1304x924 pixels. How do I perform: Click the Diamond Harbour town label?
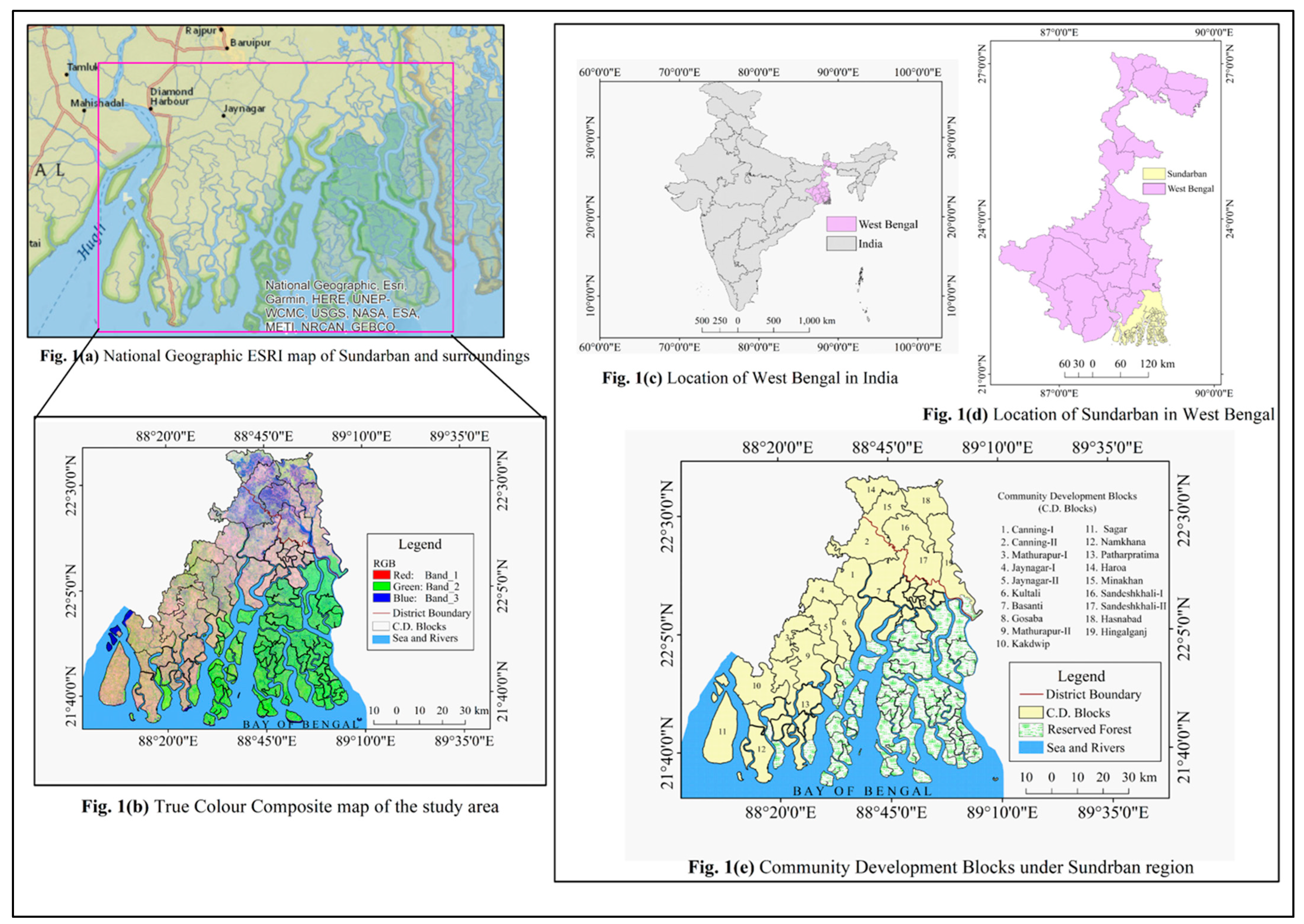pos(171,96)
